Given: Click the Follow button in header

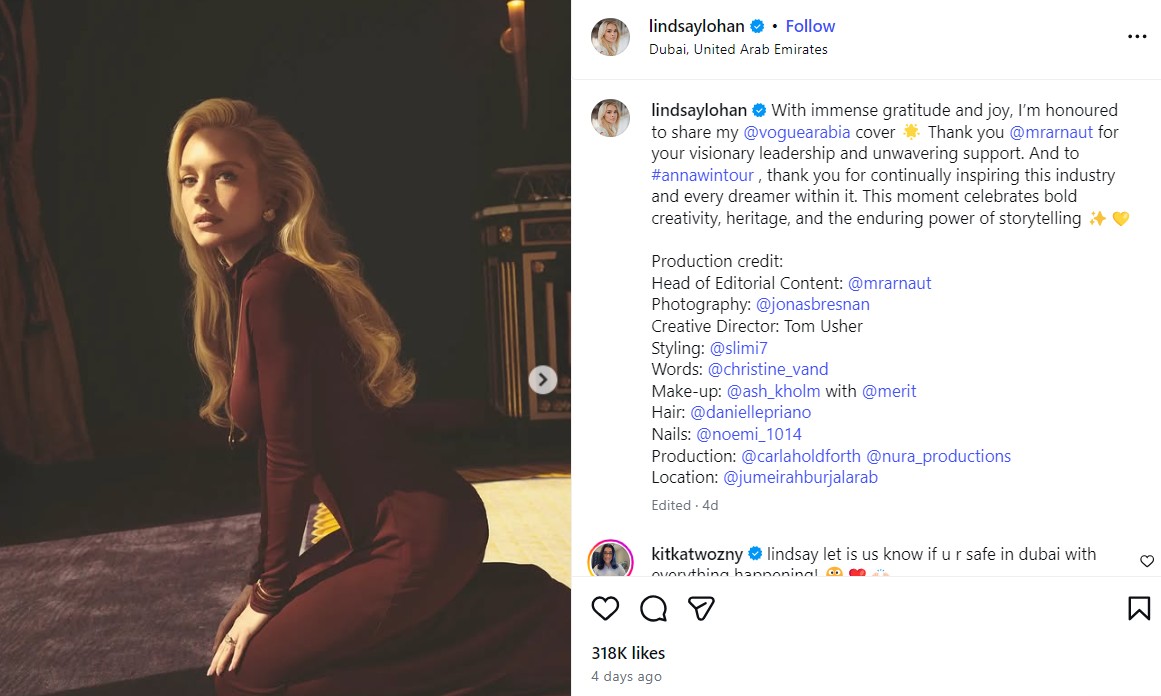Looking at the screenshot, I should tap(810, 26).
